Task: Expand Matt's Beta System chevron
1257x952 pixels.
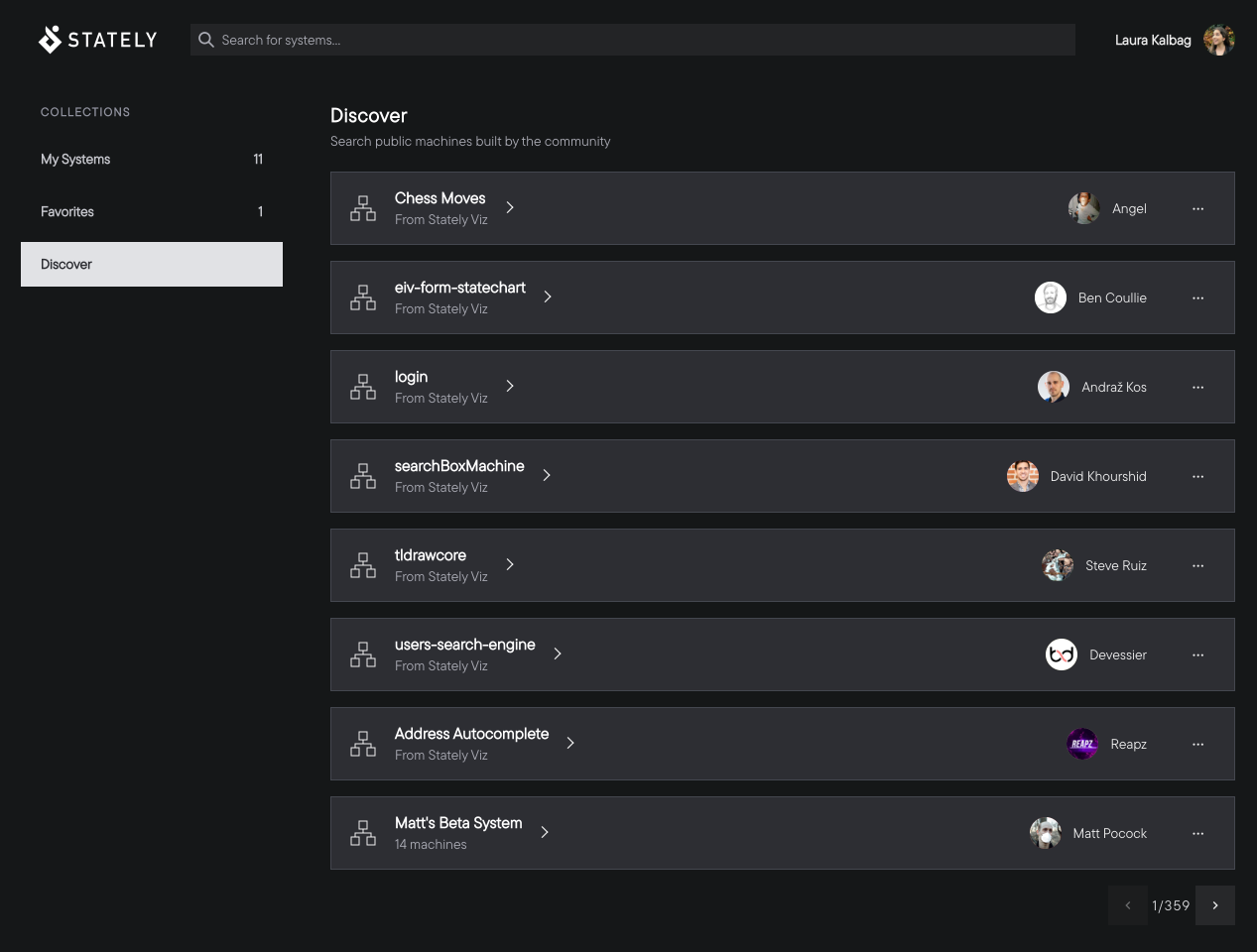Action: [545, 832]
